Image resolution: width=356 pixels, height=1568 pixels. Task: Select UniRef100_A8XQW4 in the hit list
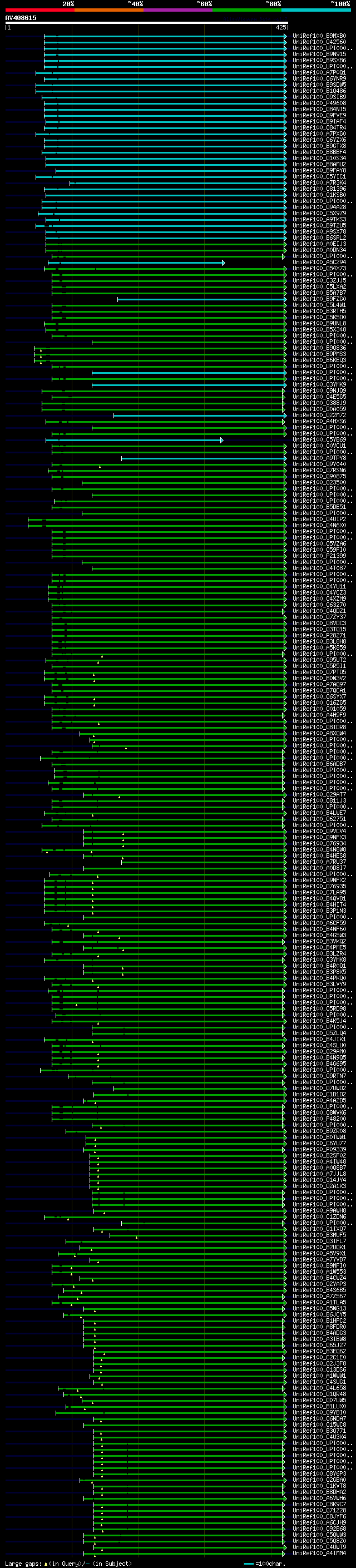point(319,734)
